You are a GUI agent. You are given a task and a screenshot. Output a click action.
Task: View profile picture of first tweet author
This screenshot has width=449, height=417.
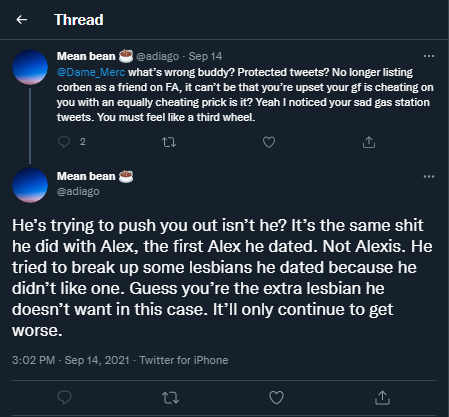point(30,67)
